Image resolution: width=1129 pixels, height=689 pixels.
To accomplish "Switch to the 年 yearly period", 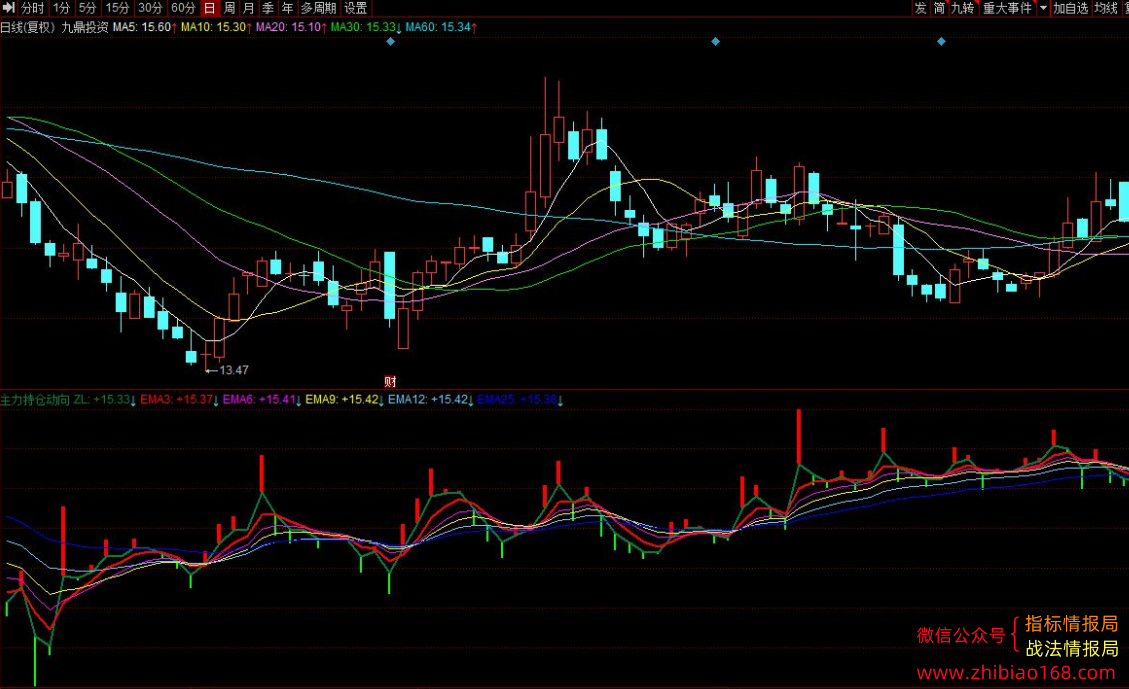I will [287, 8].
